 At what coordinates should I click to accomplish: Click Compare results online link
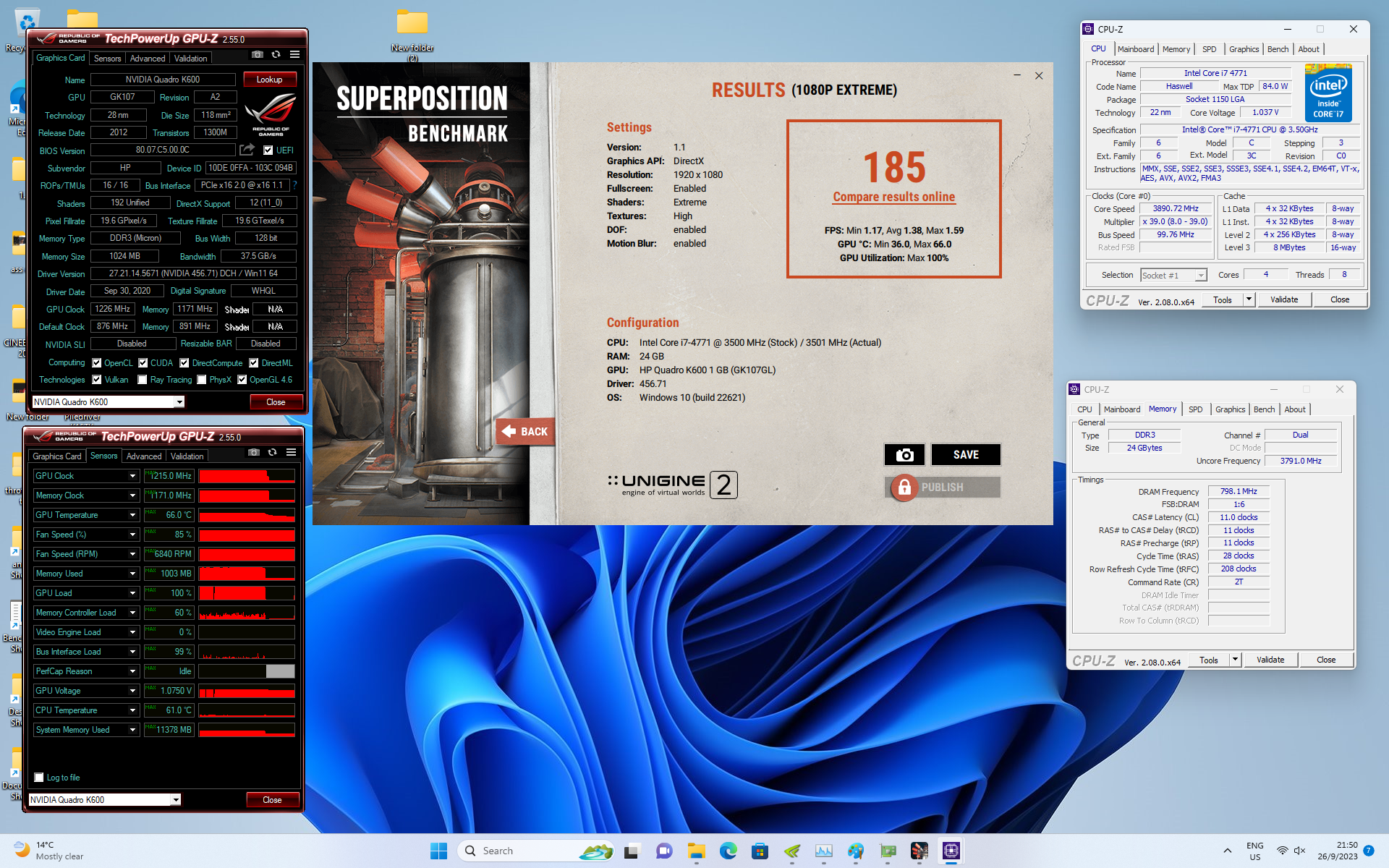(893, 197)
